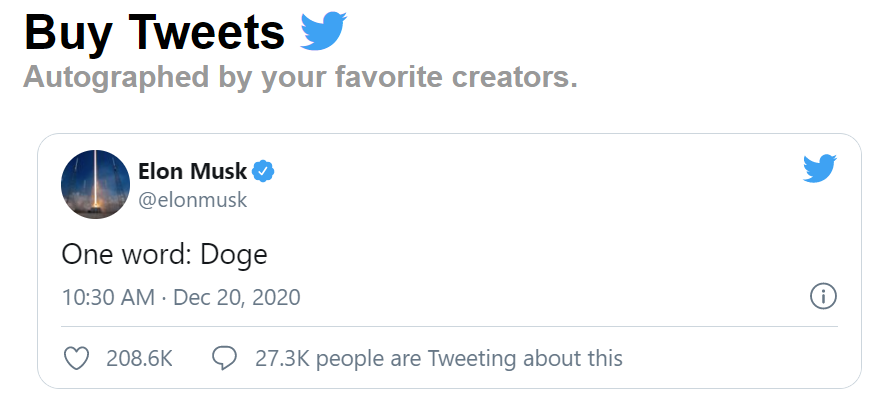Select the word Doge in the tweet
878x405 pixels.
click(234, 256)
